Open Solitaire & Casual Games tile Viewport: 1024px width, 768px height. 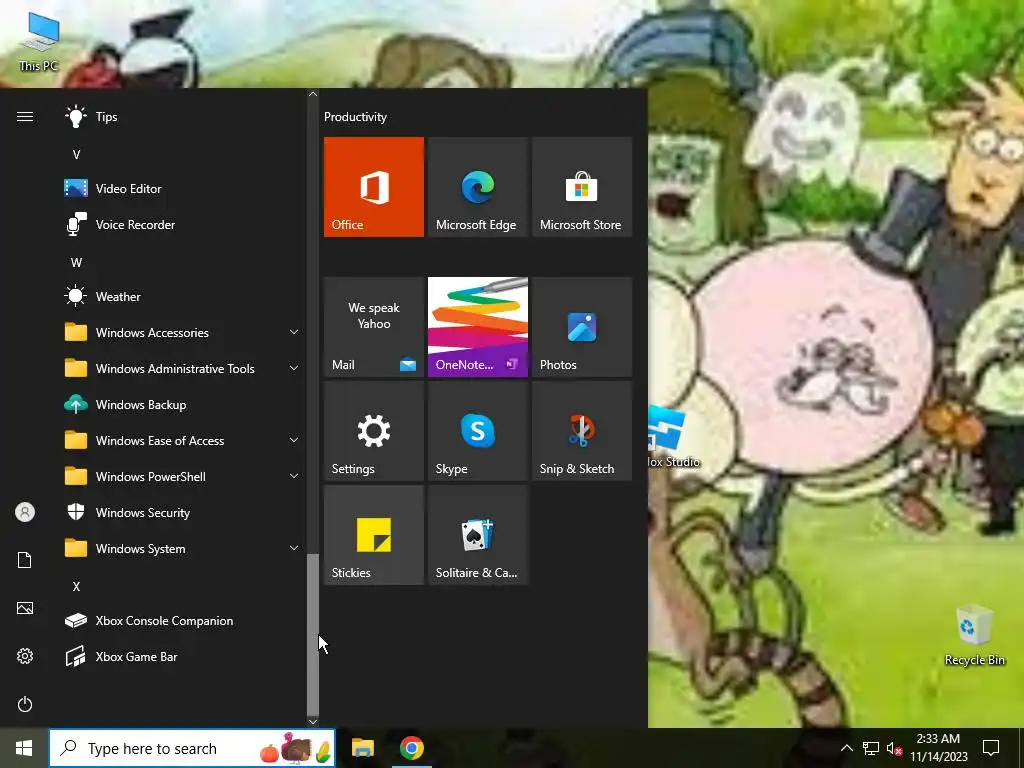[x=477, y=535]
